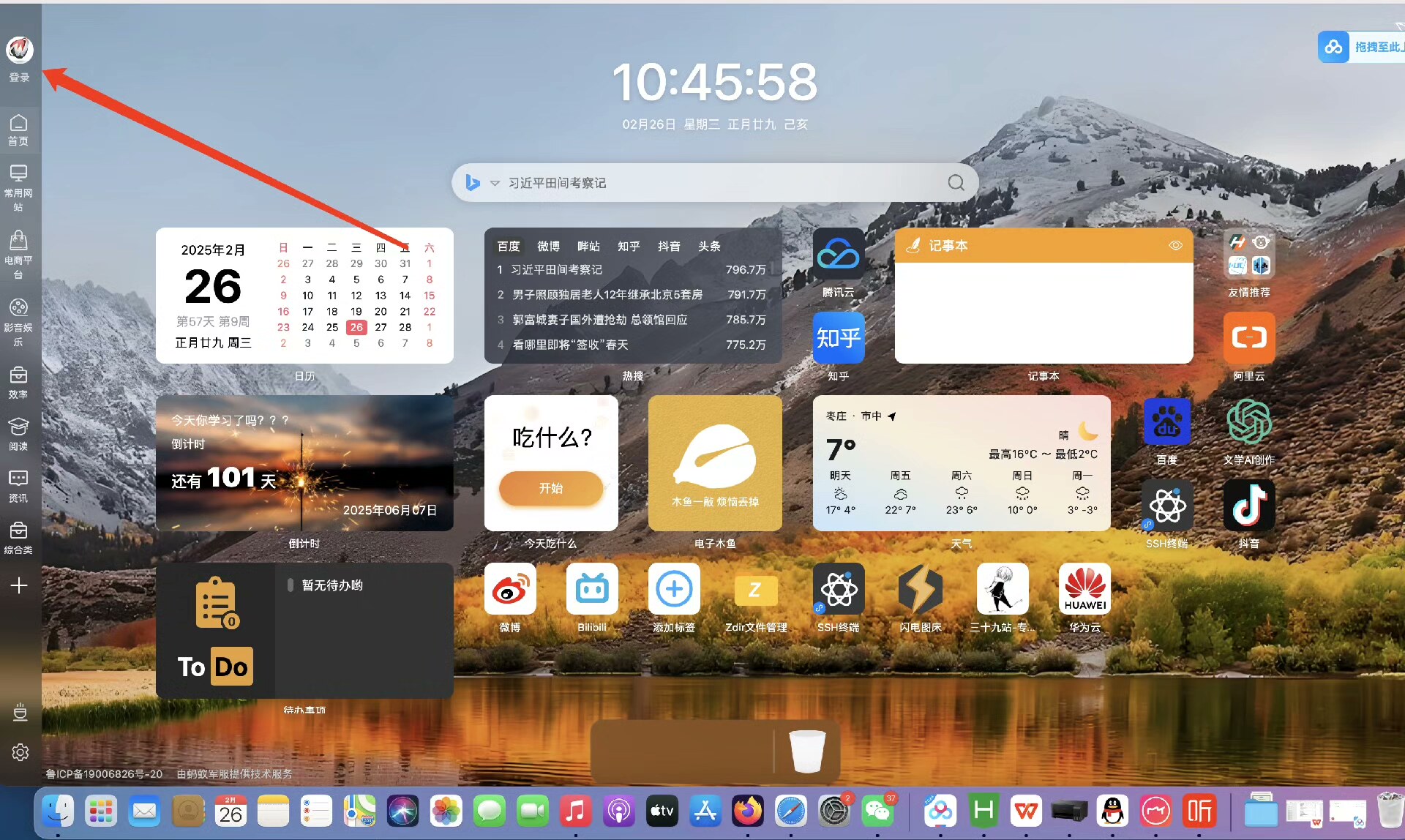This screenshot has height=840, width=1405.
Task: Open the Zhihu (知乎) app icon
Action: (838, 337)
